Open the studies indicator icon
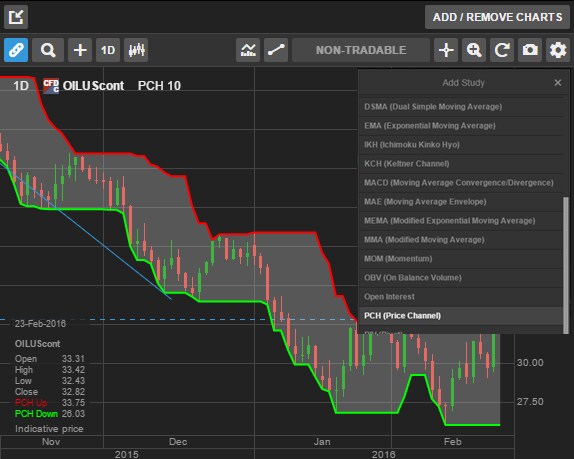Image resolution: width=574 pixels, height=459 pixels. tap(248, 50)
